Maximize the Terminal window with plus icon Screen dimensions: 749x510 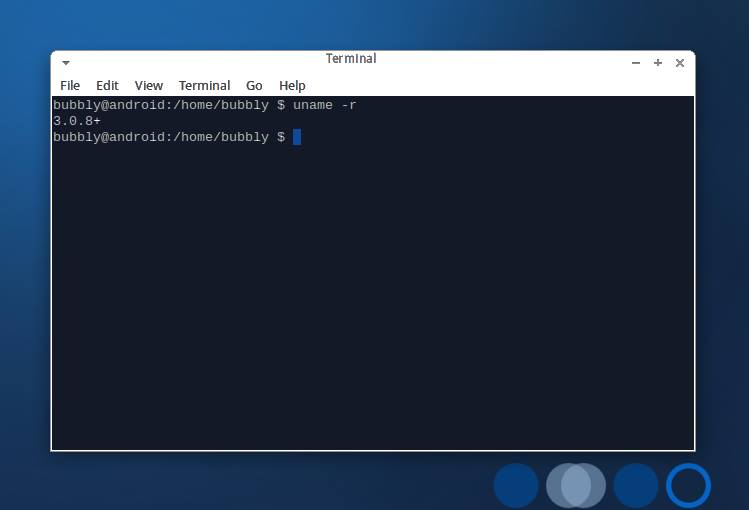point(658,63)
